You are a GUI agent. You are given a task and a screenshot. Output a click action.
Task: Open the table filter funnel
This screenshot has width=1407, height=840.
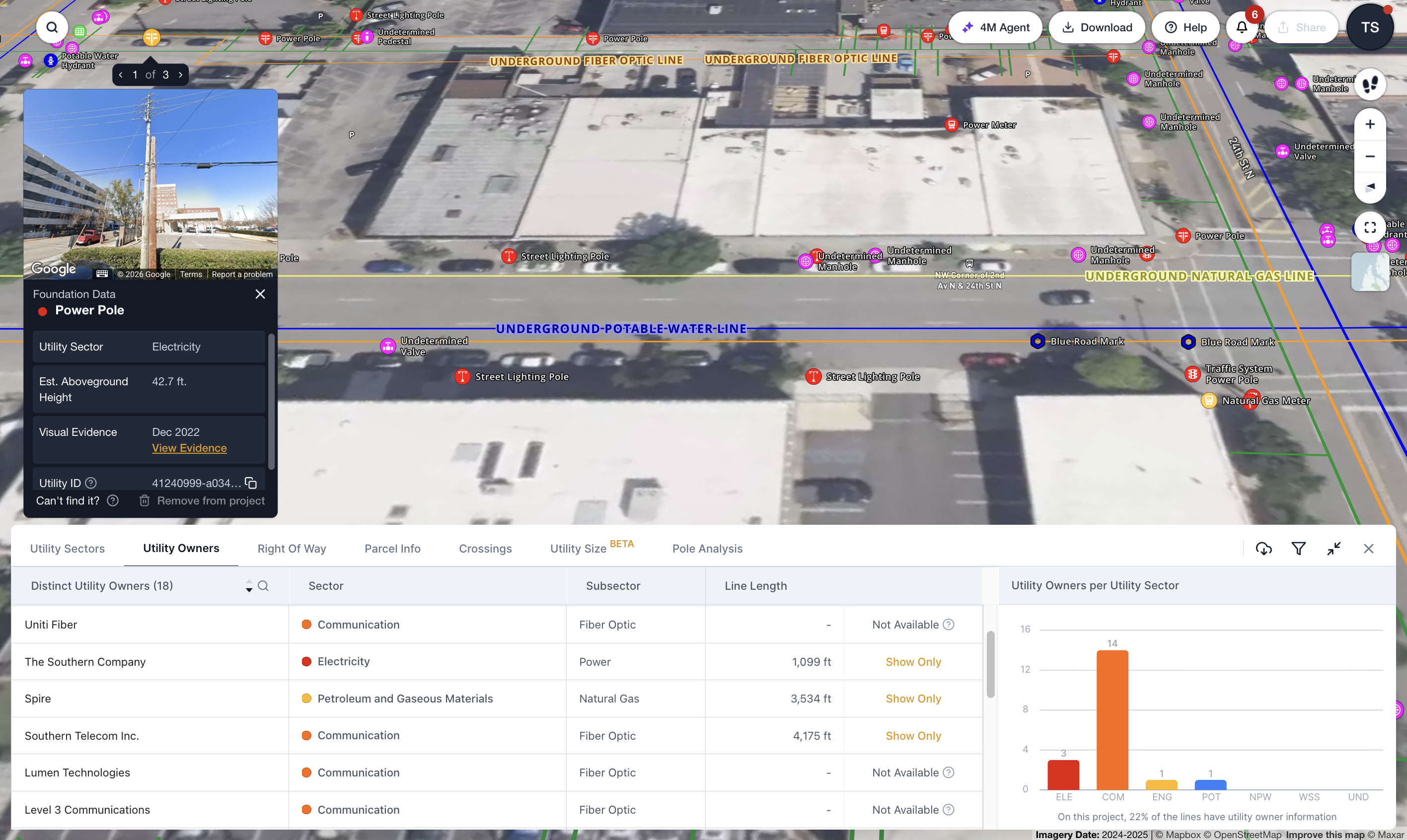click(x=1299, y=549)
